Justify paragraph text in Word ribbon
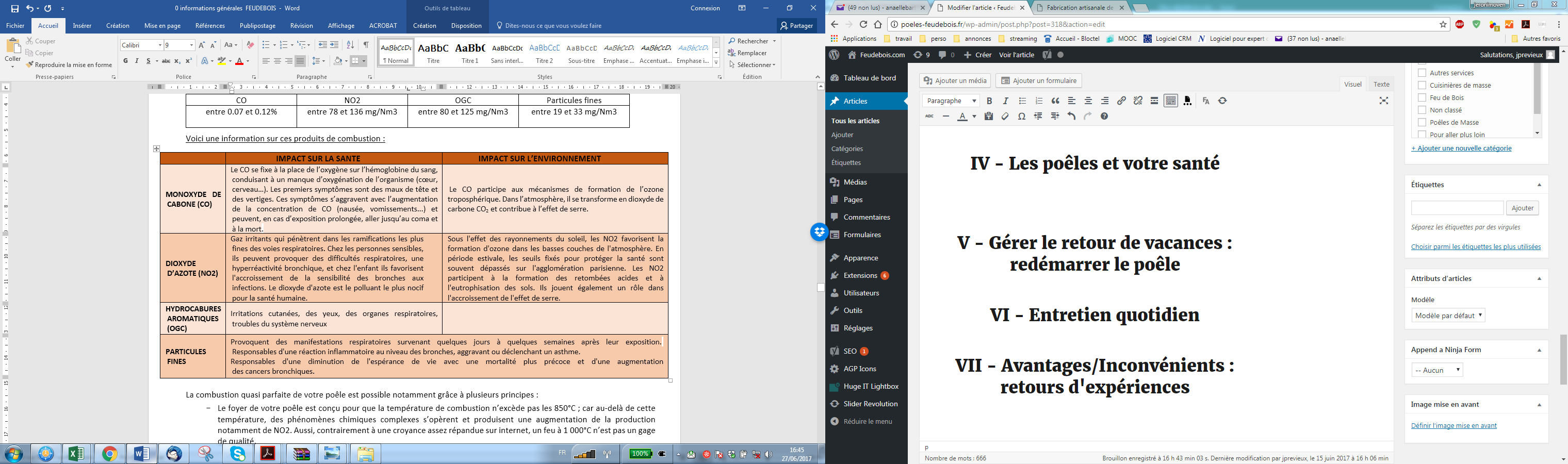The width and height of the screenshot is (1568, 464). pyautogui.click(x=300, y=61)
